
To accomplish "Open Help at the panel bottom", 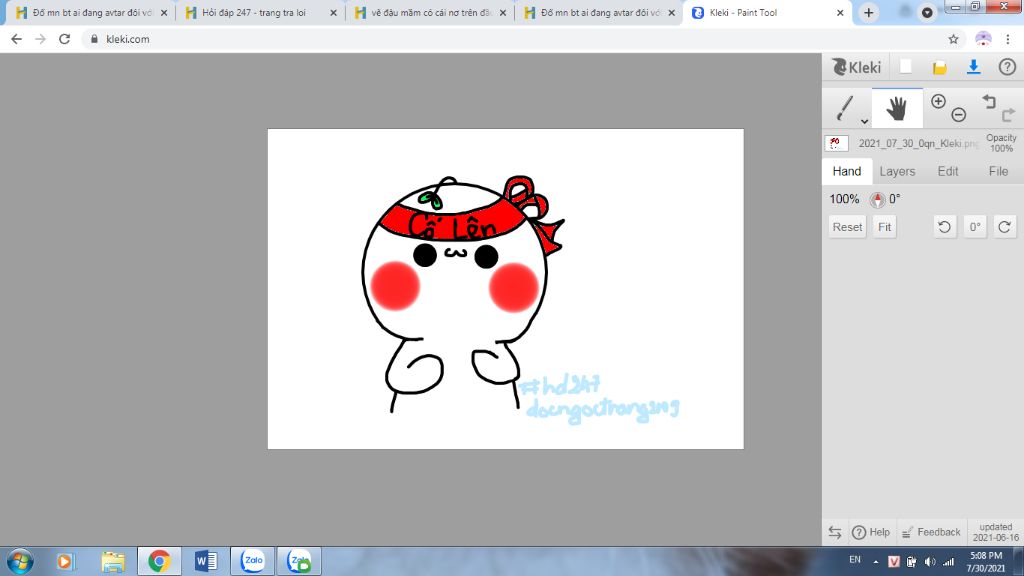I will coord(871,532).
